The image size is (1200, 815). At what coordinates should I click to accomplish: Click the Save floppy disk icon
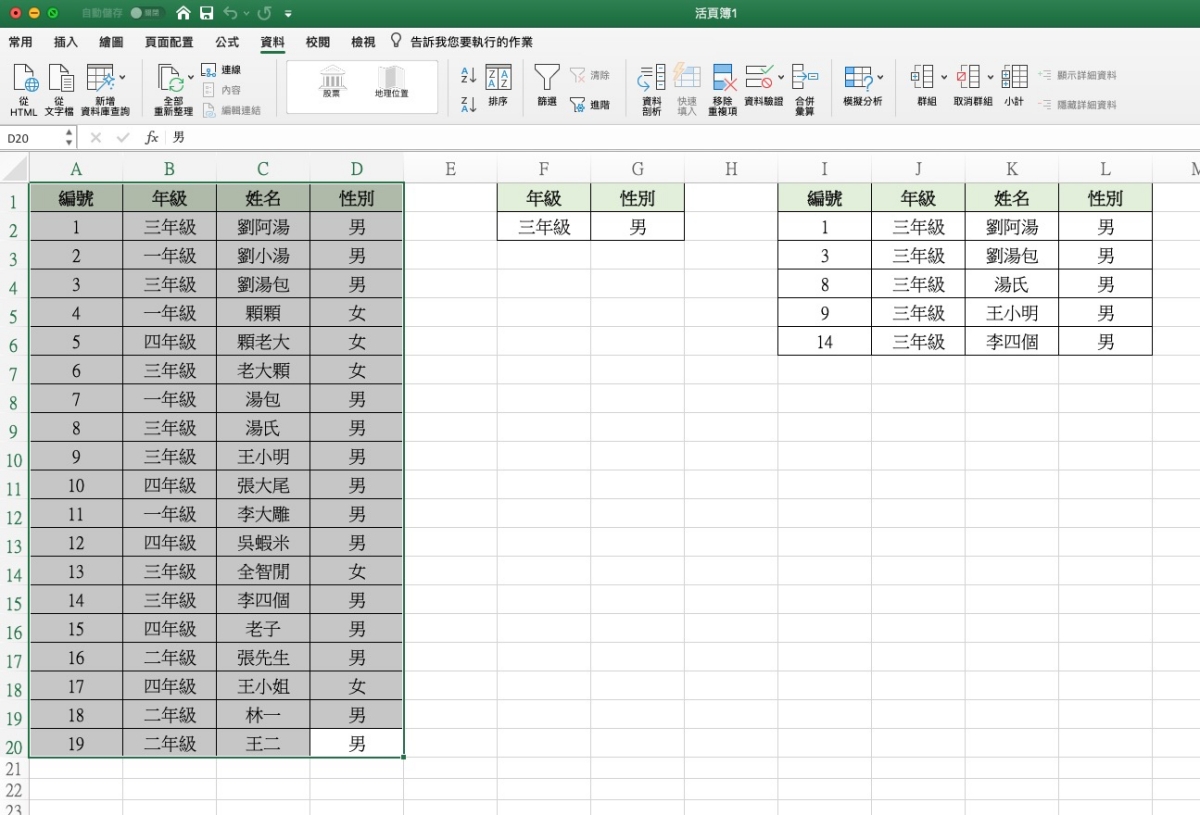207,13
